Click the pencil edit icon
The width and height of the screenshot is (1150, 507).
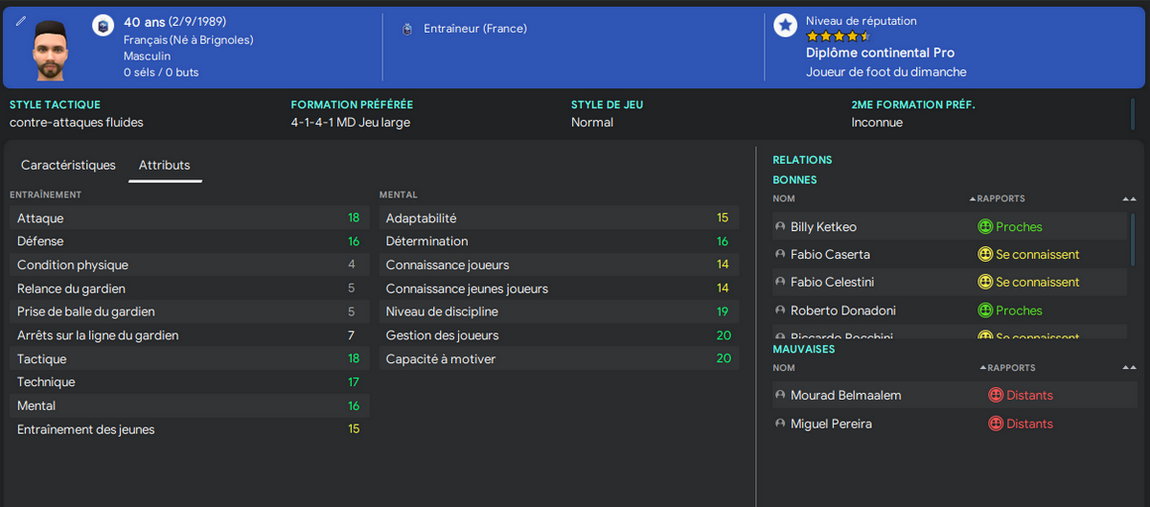point(21,21)
